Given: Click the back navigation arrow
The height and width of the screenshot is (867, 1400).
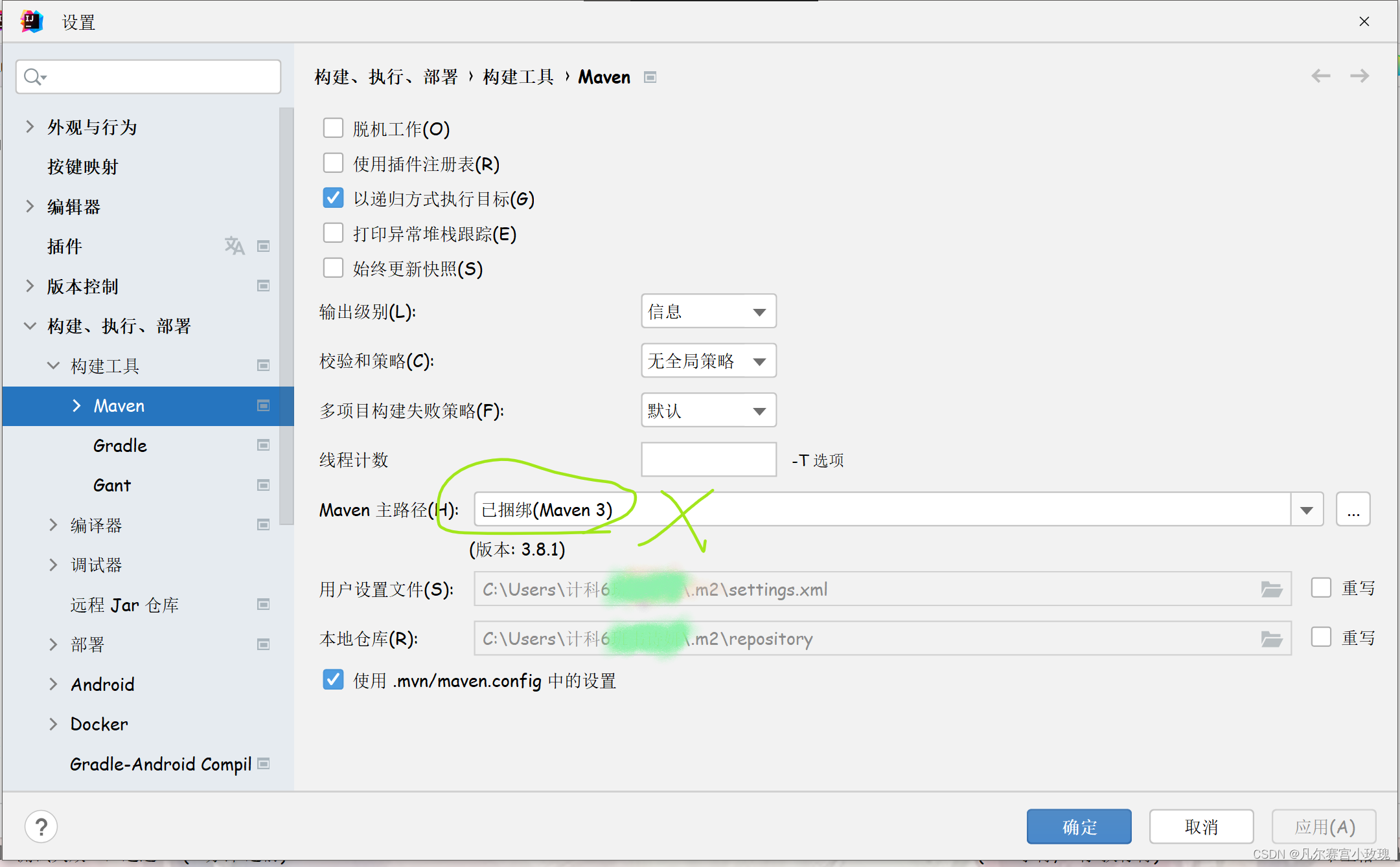Looking at the screenshot, I should [x=1320, y=76].
